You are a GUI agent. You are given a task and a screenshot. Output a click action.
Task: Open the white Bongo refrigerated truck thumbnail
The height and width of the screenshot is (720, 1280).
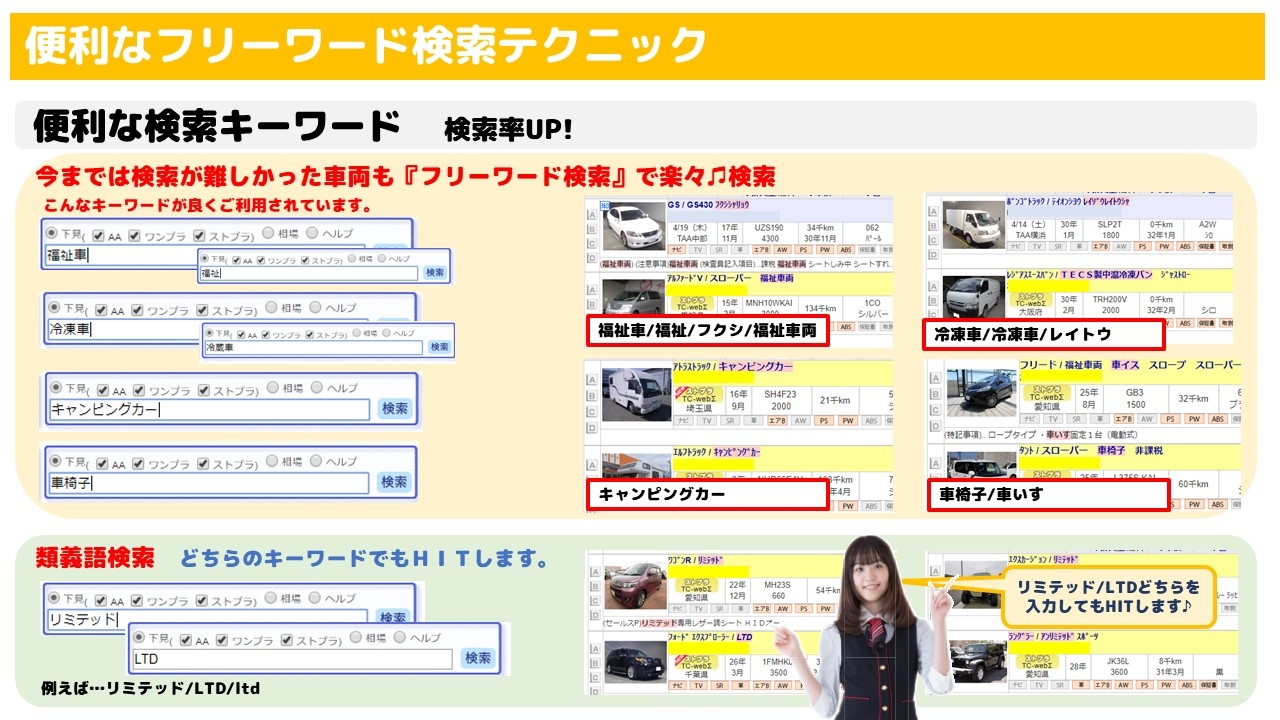tap(974, 224)
